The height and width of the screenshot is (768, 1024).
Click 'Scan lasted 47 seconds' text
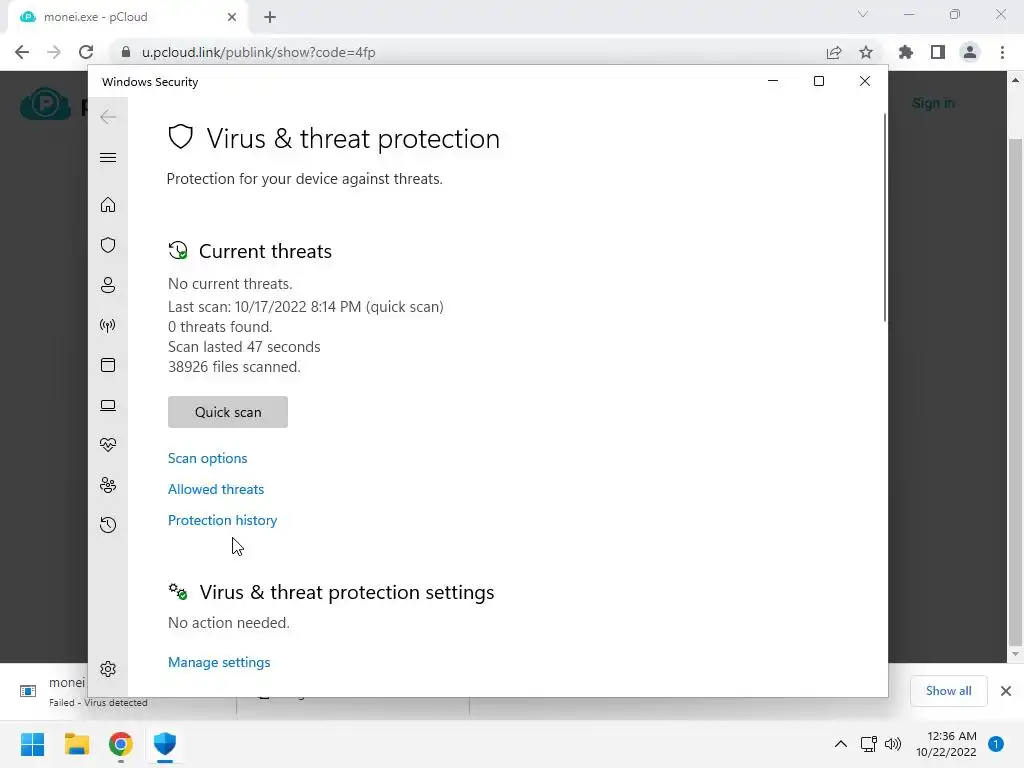point(244,347)
